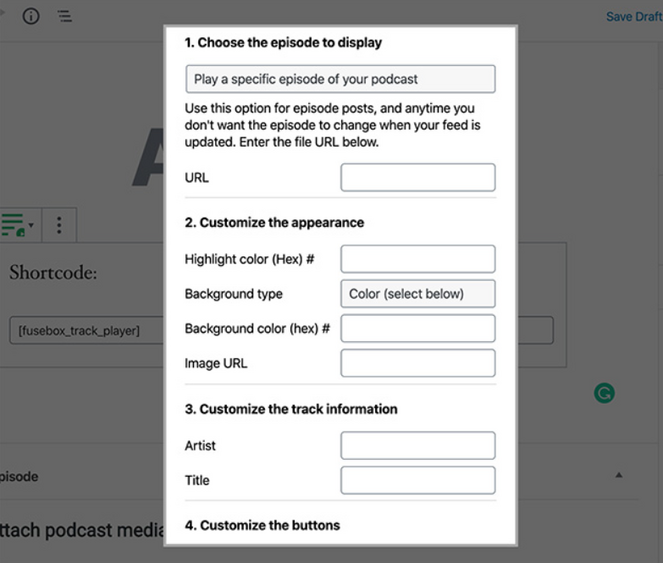This screenshot has height=563, width=663.
Task: Open the Background type dropdown
Action: pos(417,294)
